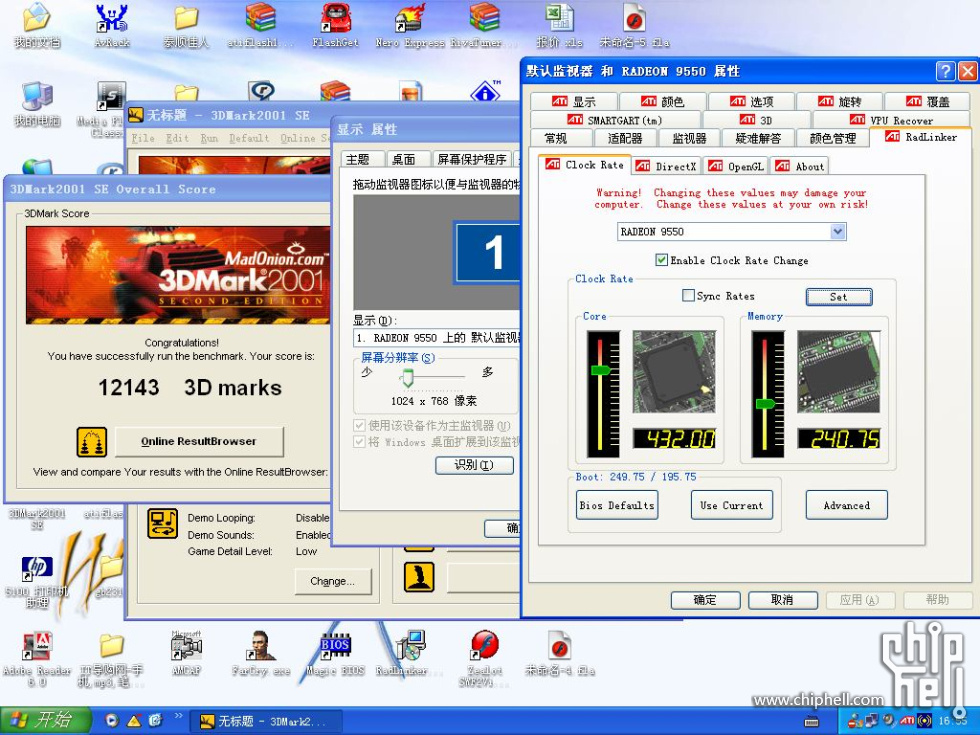The width and height of the screenshot is (980, 735).
Task: Open the SMARTGART(tm) tab
Action: [x=615, y=120]
